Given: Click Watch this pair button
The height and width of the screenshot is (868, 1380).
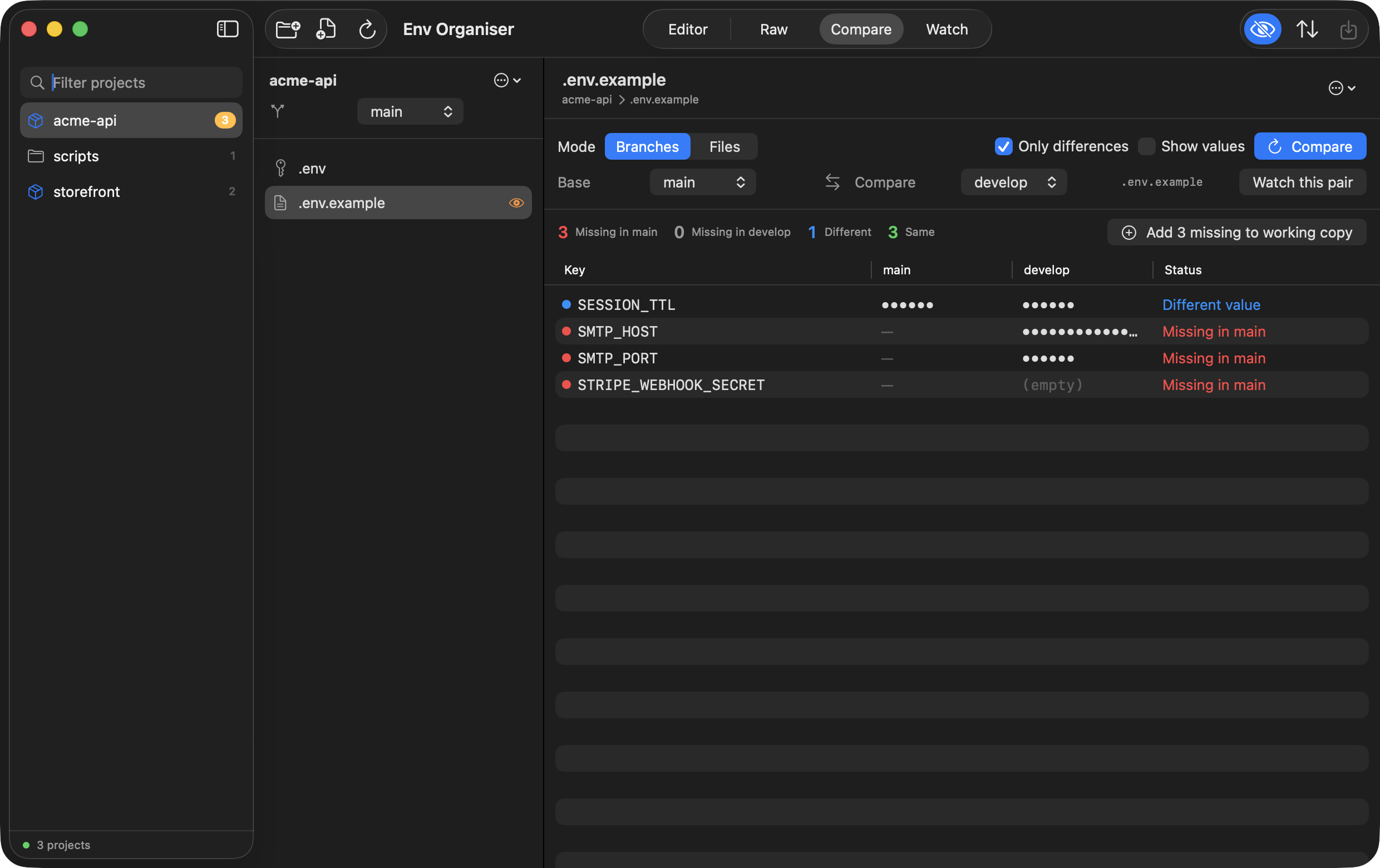Looking at the screenshot, I should [x=1302, y=182].
